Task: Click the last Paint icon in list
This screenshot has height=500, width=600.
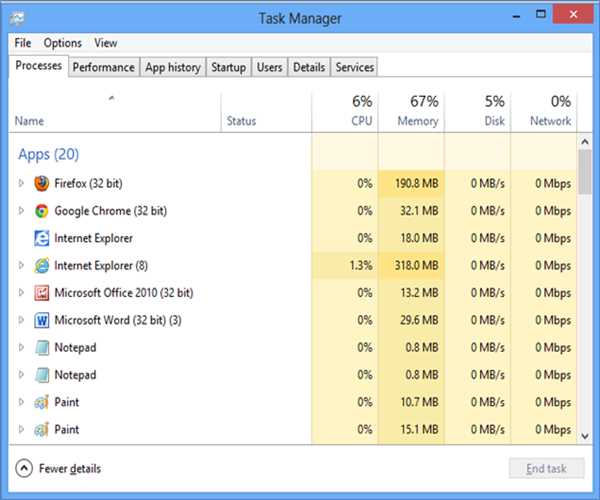Action: click(x=42, y=430)
